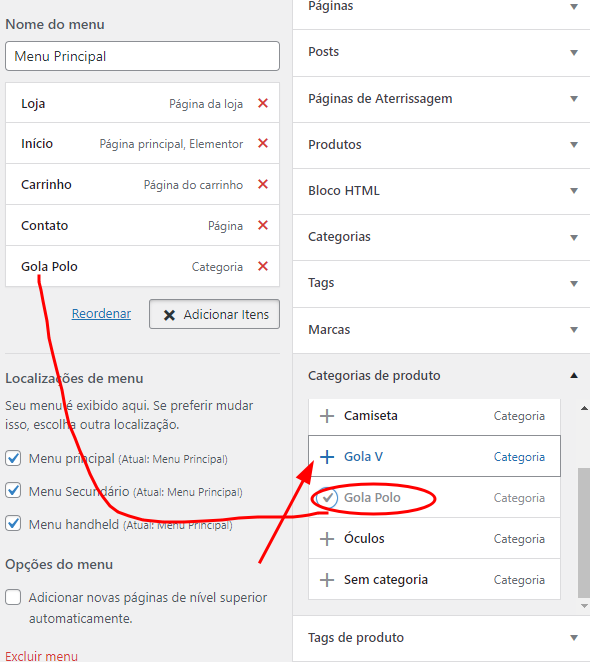
Task: Add Camiseta category with plus icon
Action: [x=327, y=416]
